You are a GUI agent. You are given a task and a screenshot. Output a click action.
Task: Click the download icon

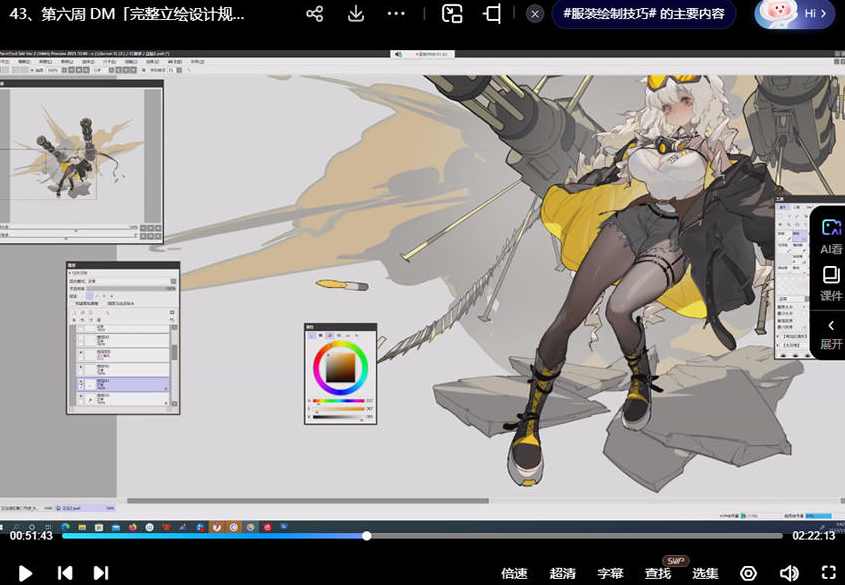[x=356, y=14]
